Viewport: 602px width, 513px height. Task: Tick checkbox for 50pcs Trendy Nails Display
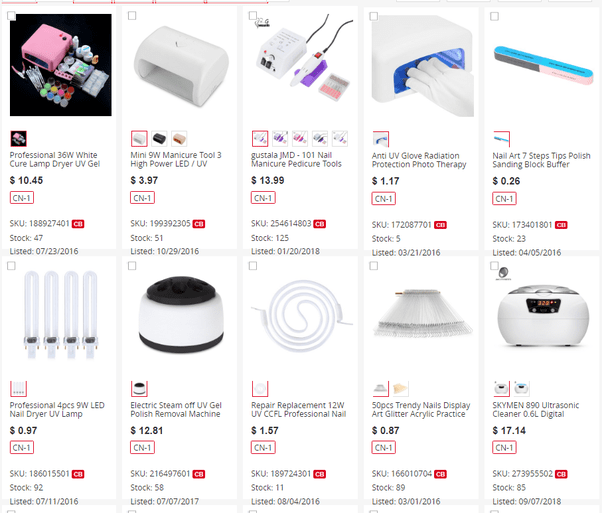click(374, 266)
